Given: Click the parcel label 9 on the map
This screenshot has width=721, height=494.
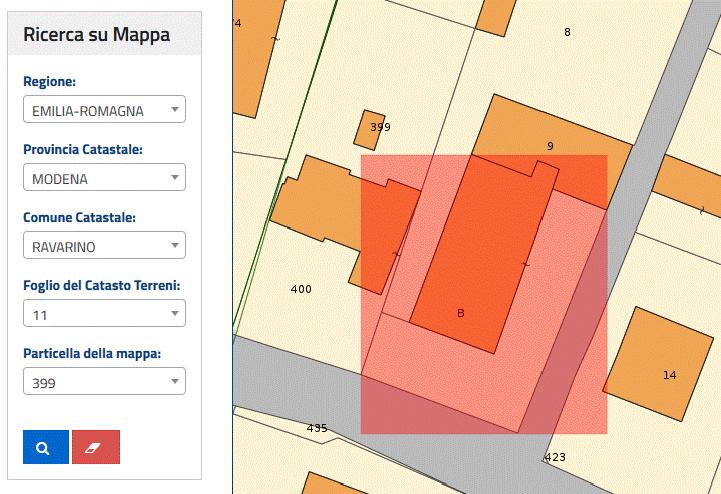Looking at the screenshot, I should pos(550,146).
